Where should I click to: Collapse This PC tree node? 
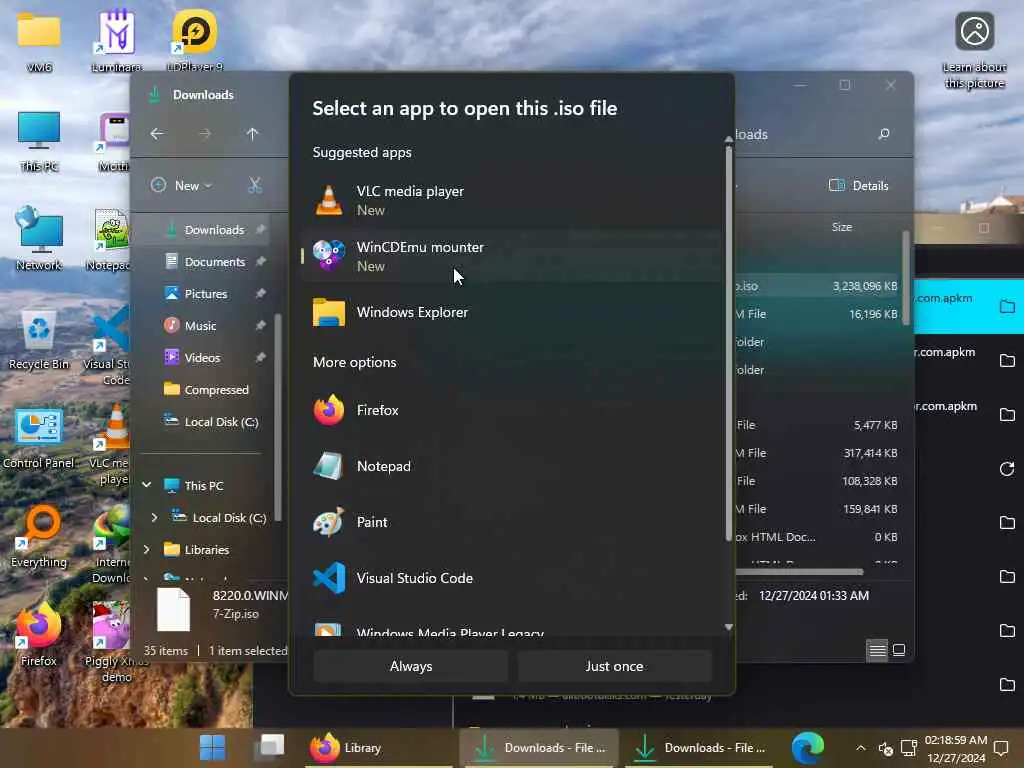click(147, 485)
